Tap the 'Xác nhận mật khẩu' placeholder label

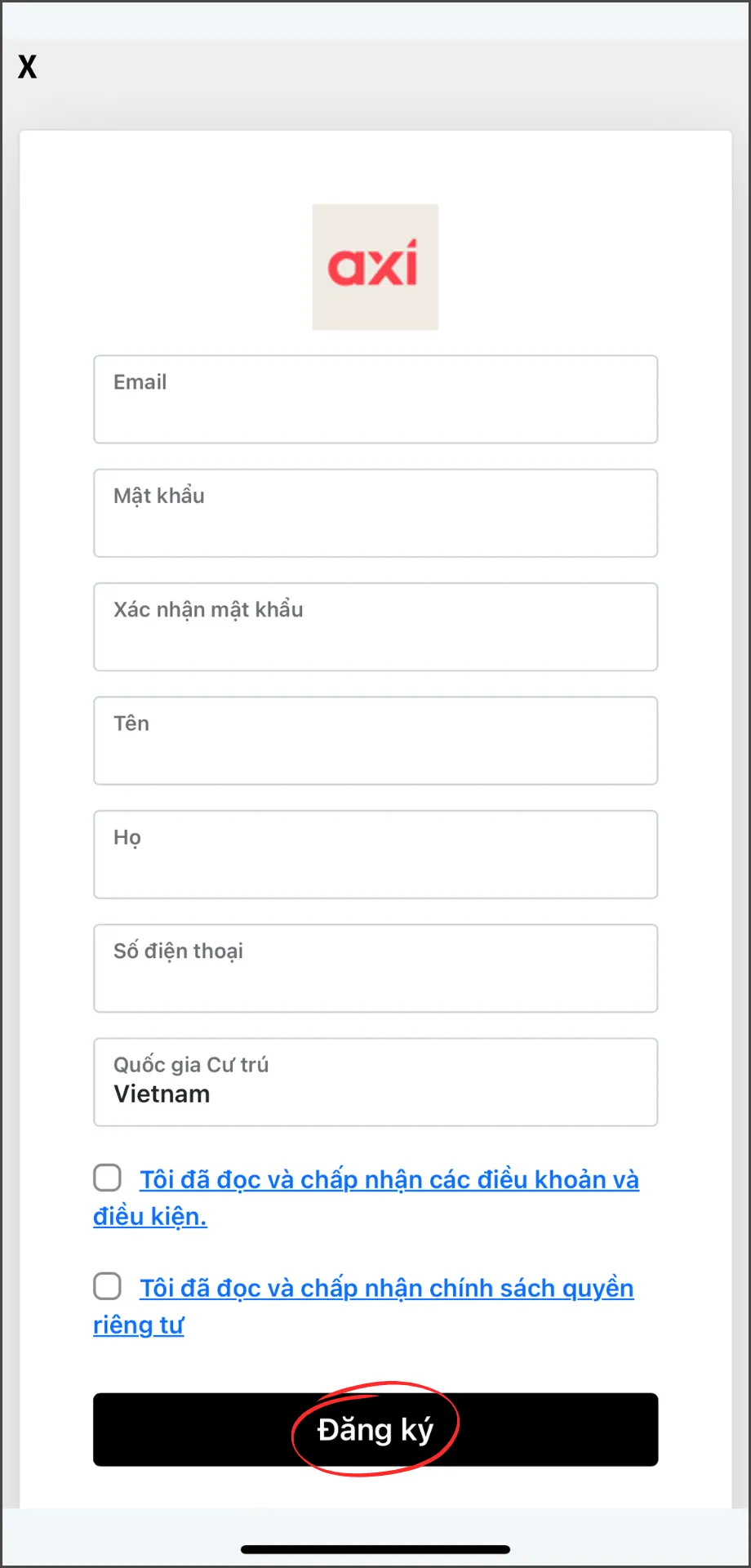pos(208,610)
